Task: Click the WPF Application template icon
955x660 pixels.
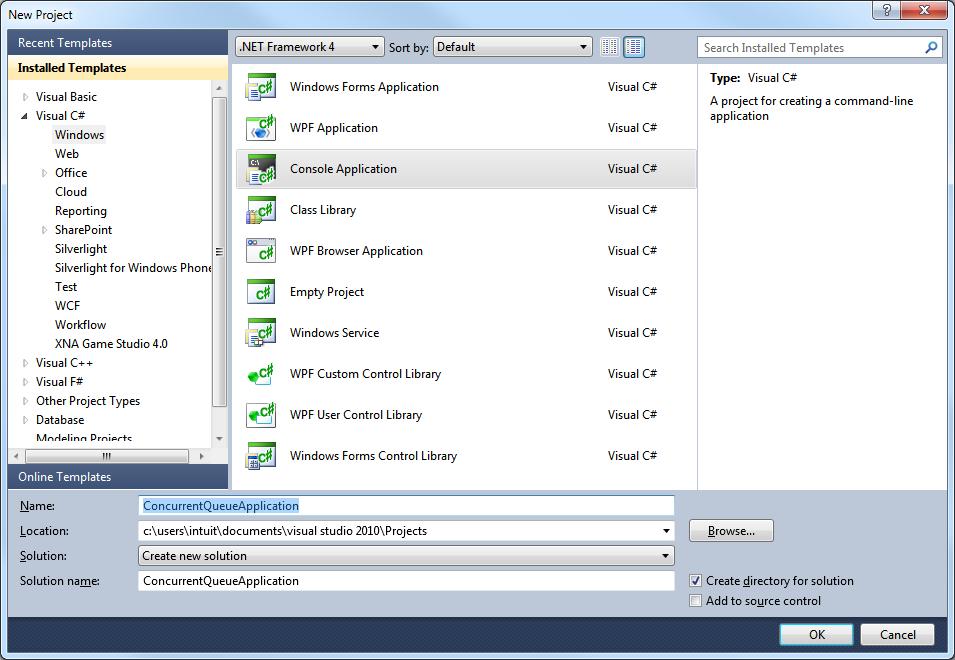Action: point(261,128)
